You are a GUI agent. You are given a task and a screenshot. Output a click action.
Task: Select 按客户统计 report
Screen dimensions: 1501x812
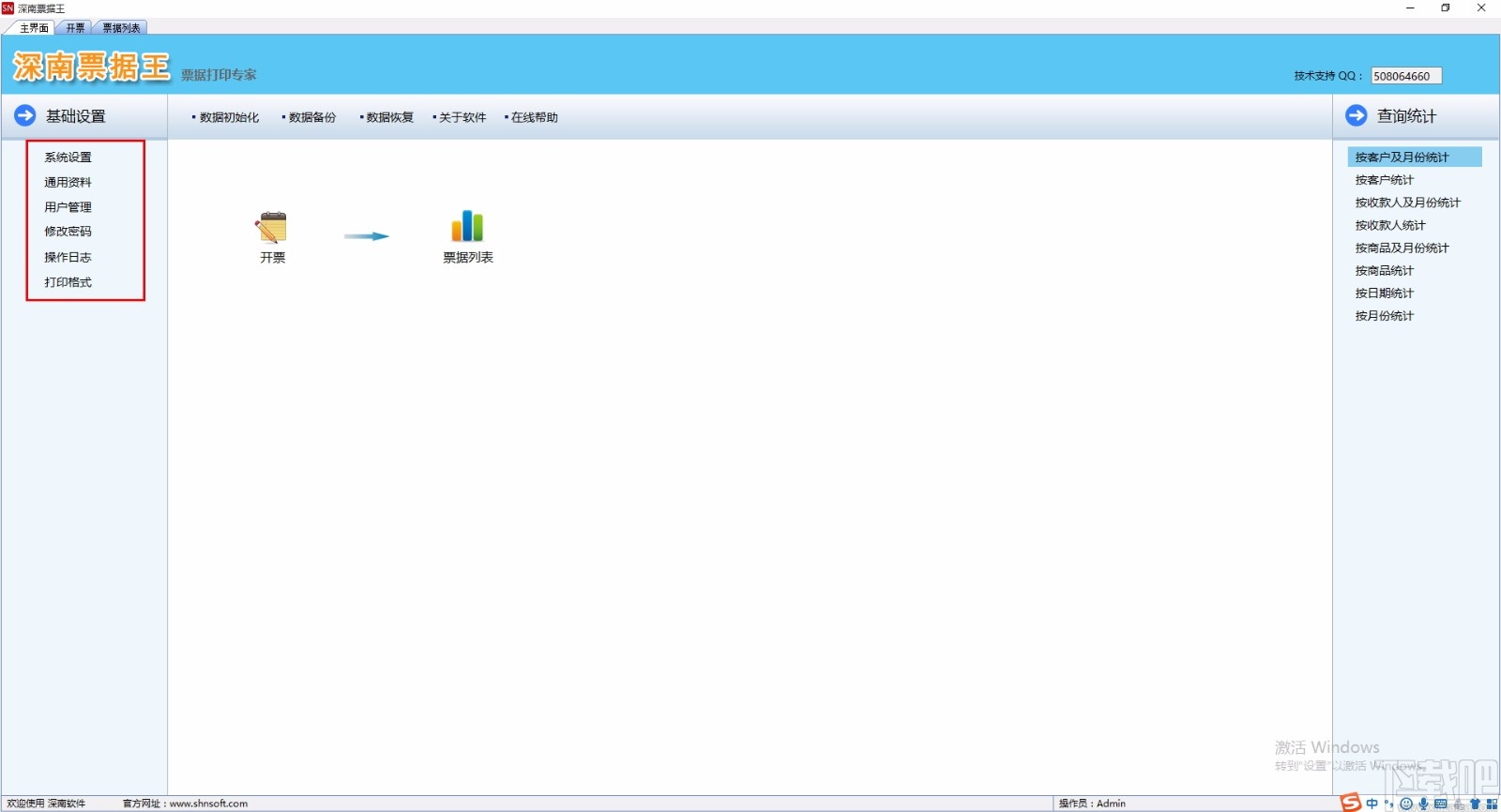[x=1384, y=180]
